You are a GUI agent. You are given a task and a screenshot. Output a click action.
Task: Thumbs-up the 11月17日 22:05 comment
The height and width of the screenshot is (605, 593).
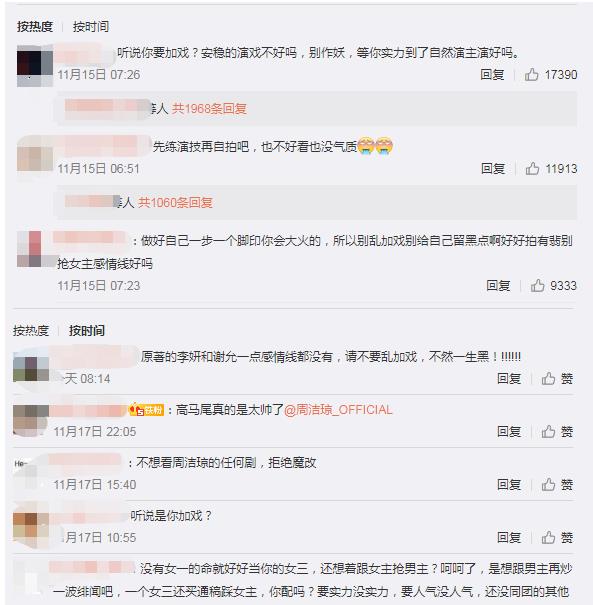[557, 431]
